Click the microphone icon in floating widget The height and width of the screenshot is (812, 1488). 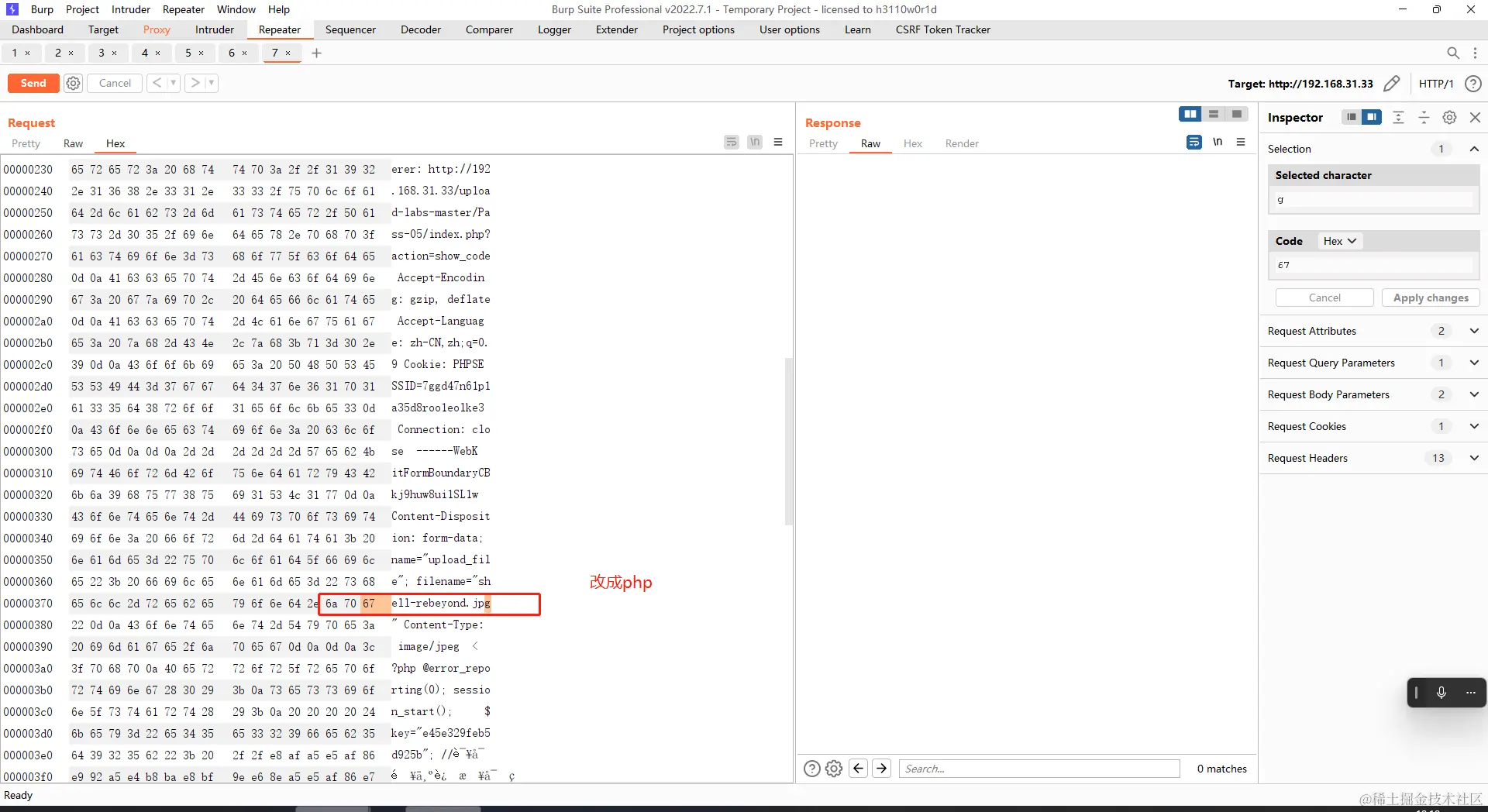click(x=1441, y=693)
